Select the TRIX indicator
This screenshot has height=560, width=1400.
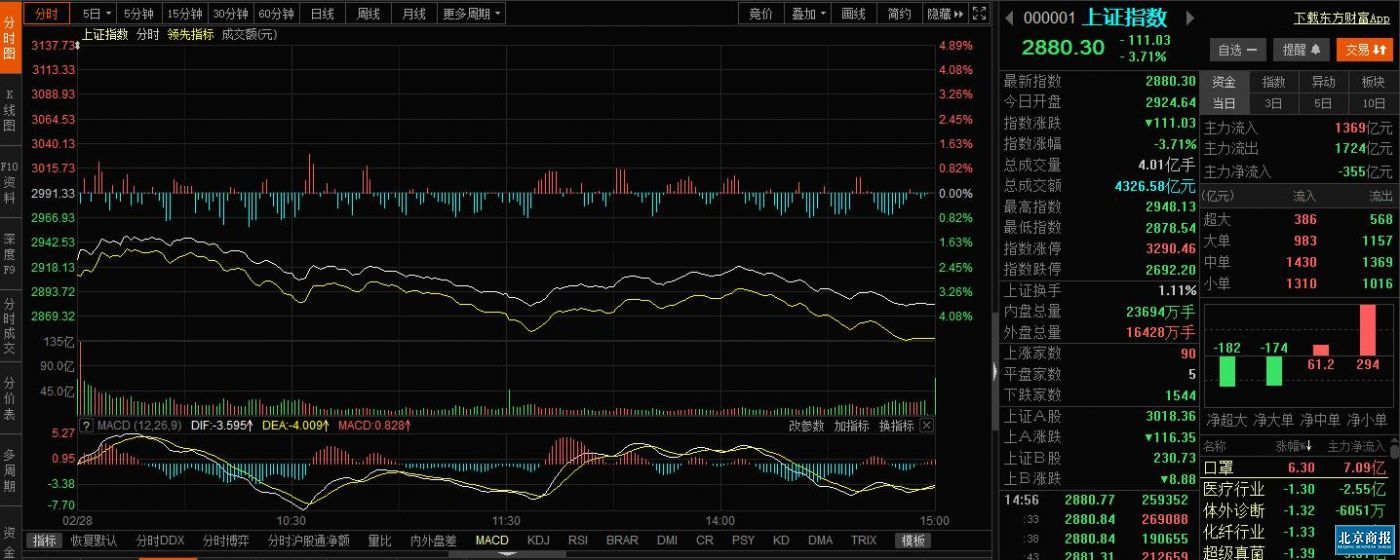(x=863, y=540)
